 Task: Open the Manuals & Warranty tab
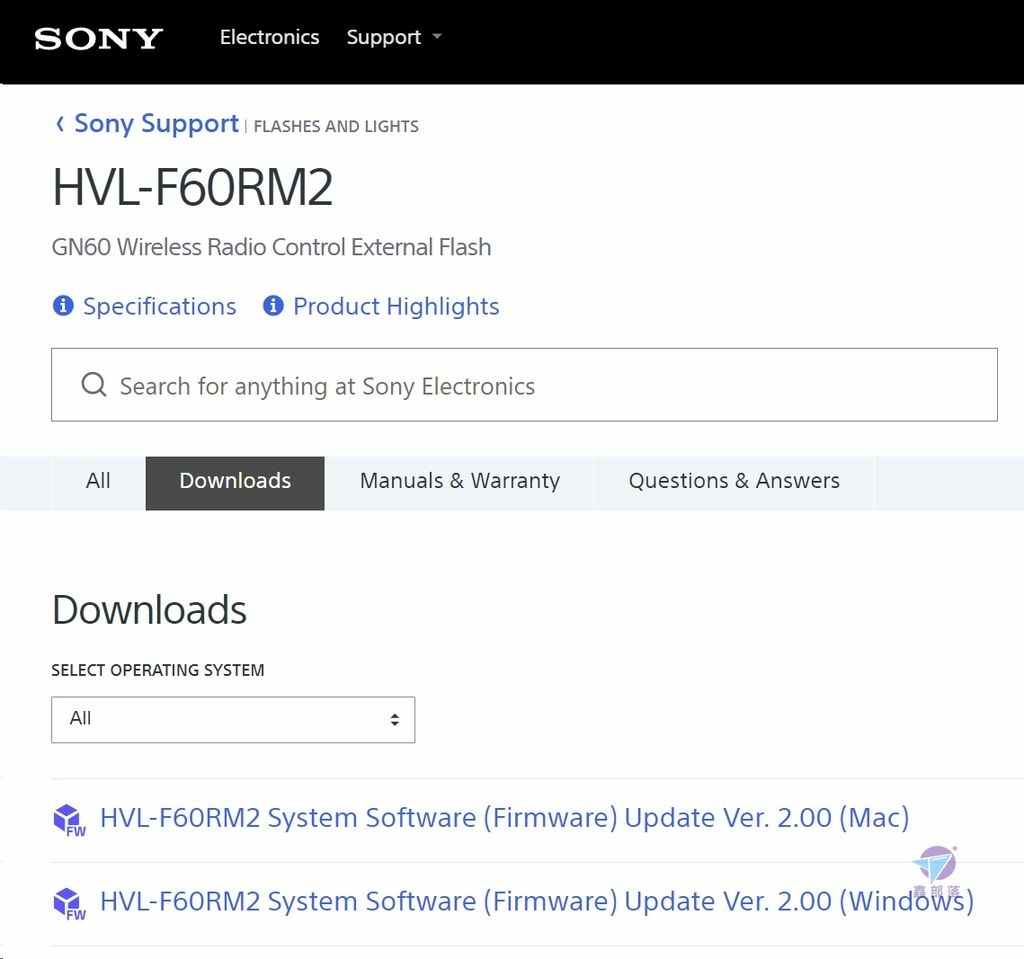click(x=460, y=483)
